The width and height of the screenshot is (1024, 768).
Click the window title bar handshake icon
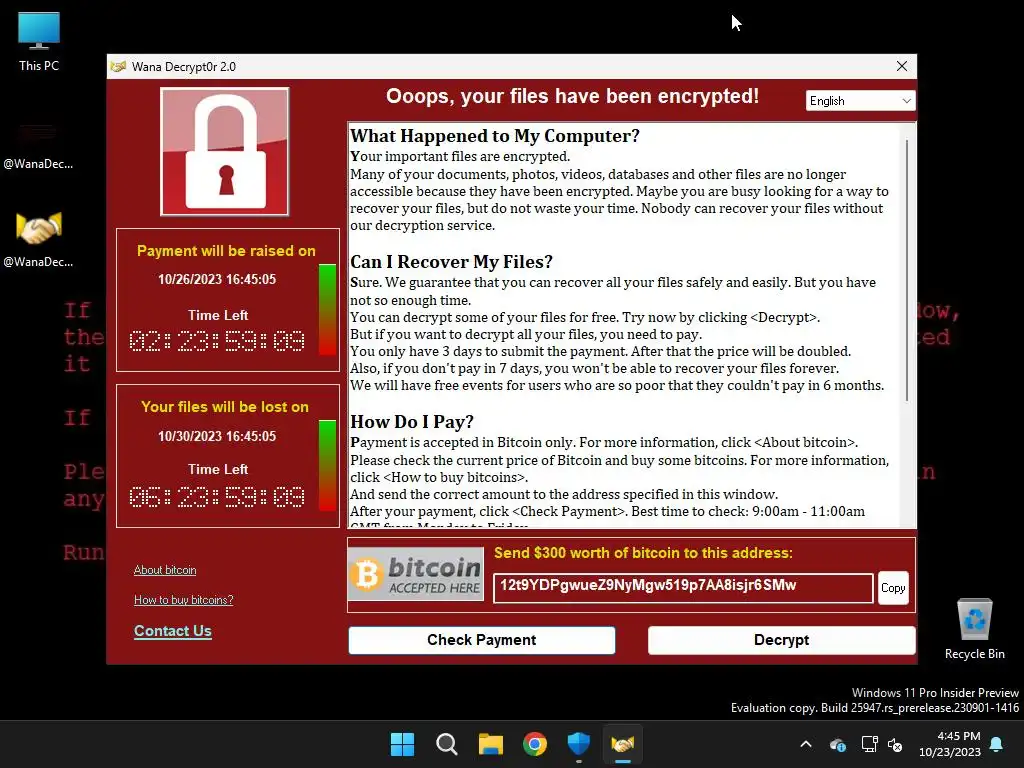118,67
